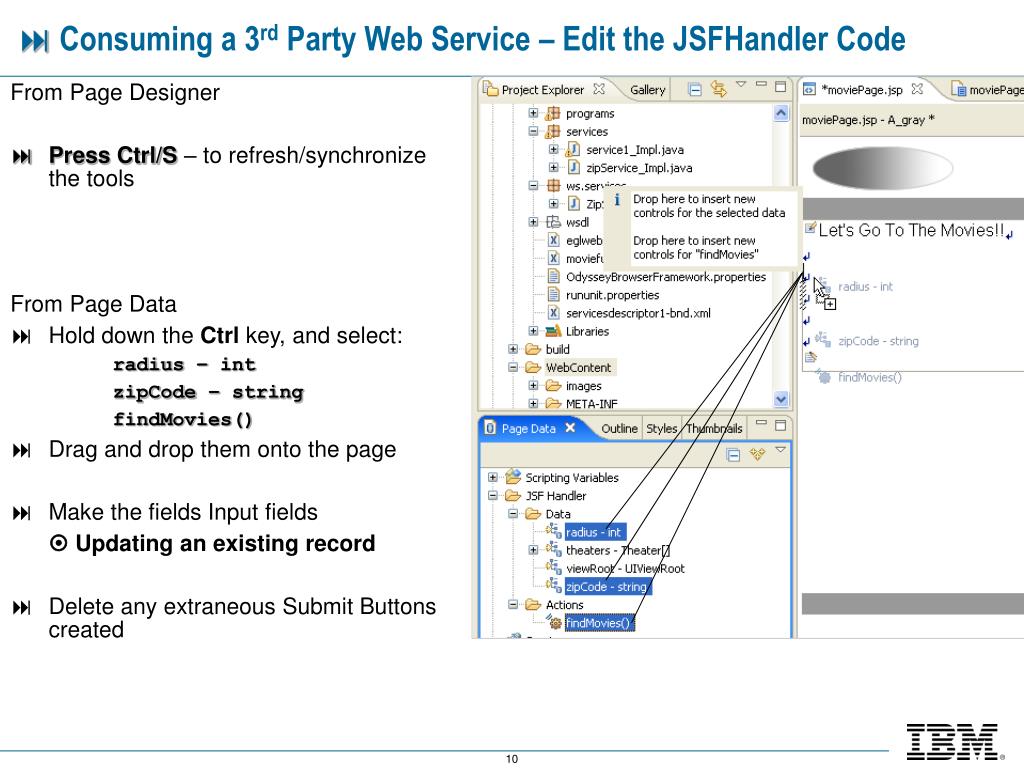Click Scripting Variables folder icon
The image size is (1024, 768).
[x=513, y=477]
